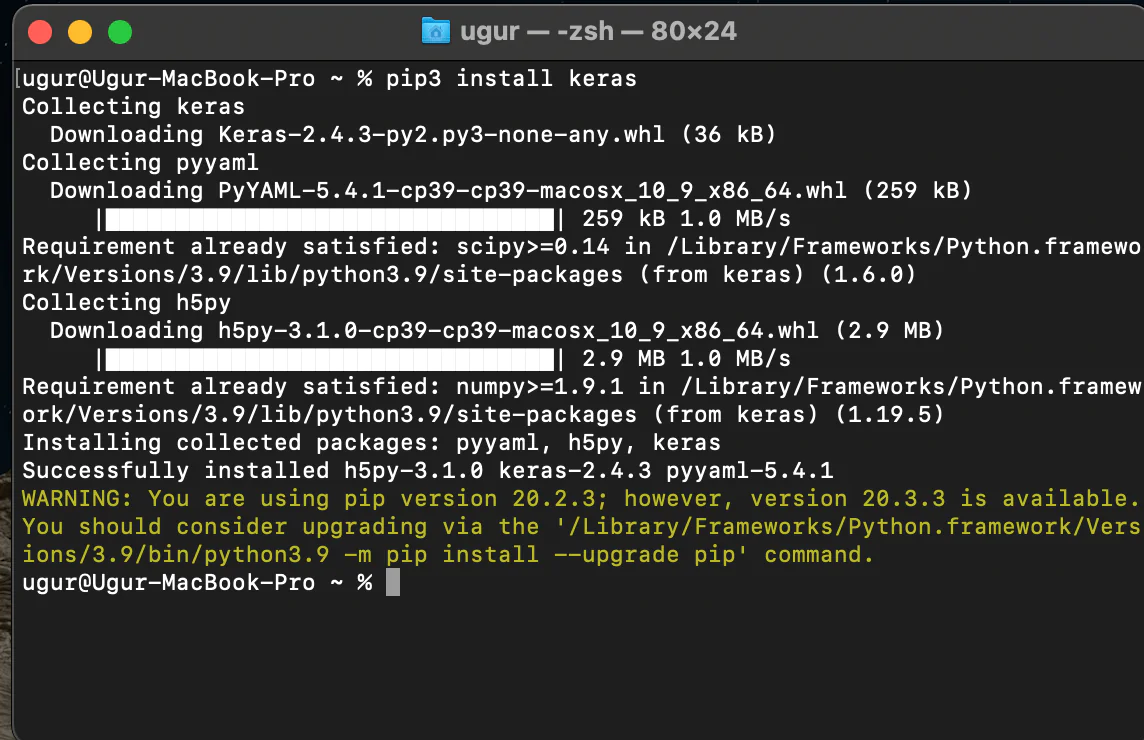This screenshot has width=1144, height=740.
Task: Click the "pip3 install keras" command text
Action: tap(511, 78)
